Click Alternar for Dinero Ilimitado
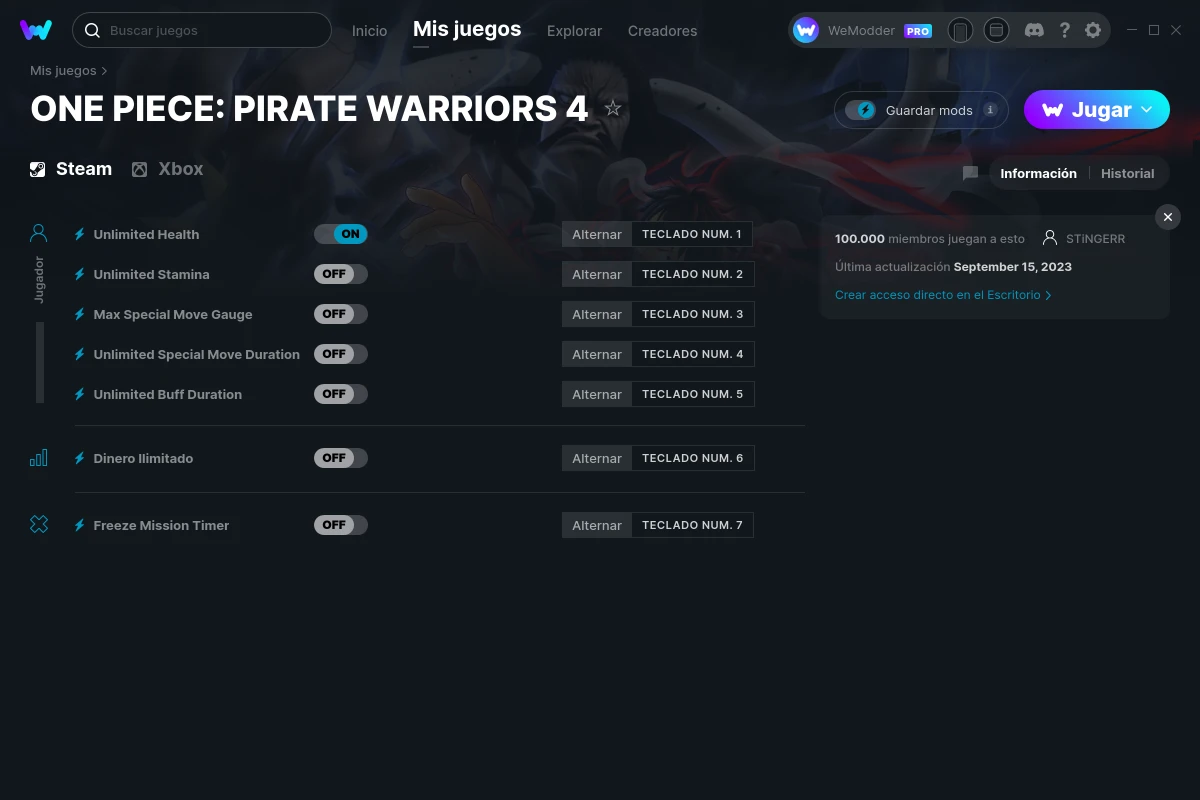This screenshot has height=800, width=1200. pos(597,458)
